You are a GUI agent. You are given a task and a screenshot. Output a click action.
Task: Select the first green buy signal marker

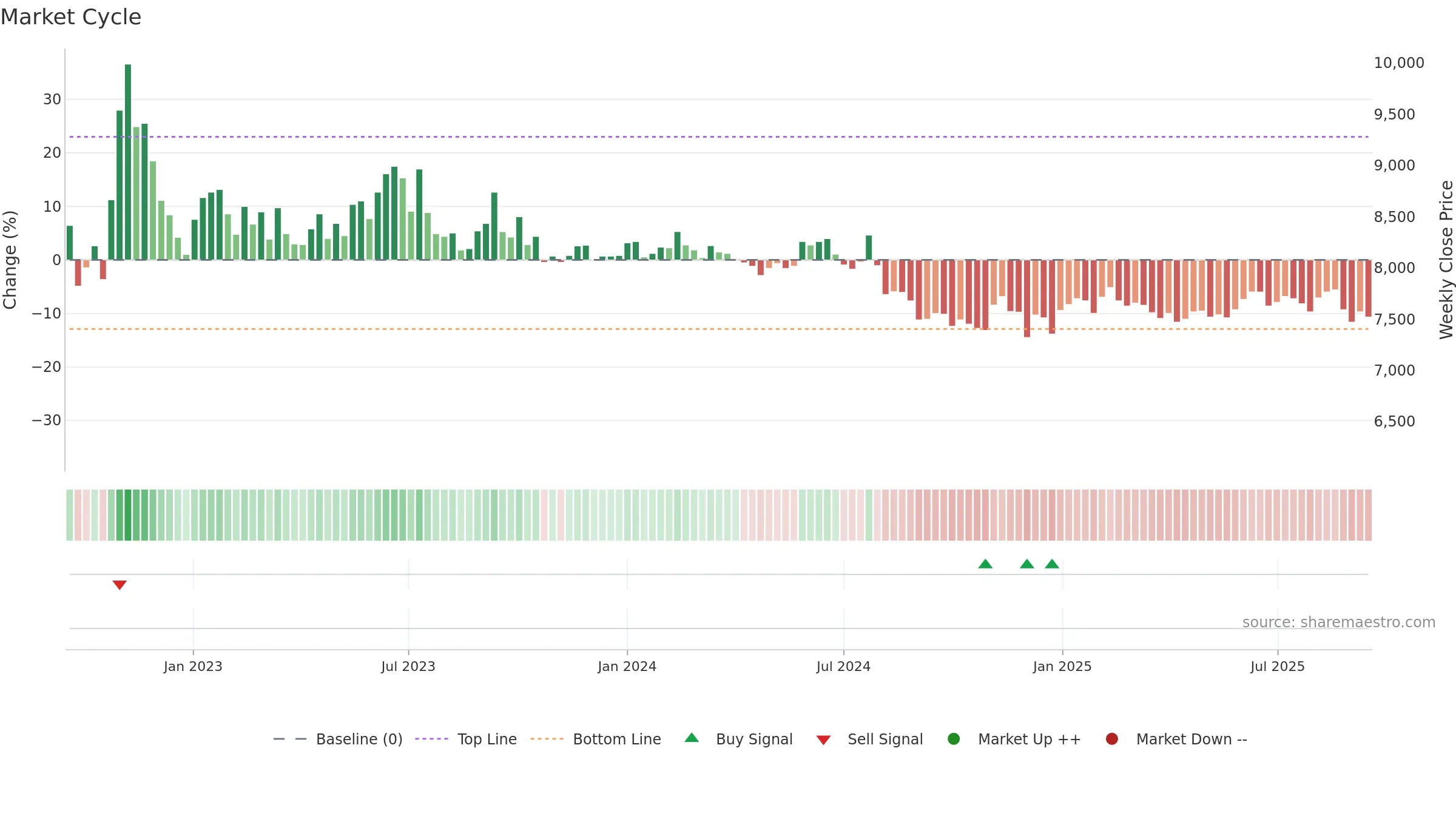pos(985,564)
